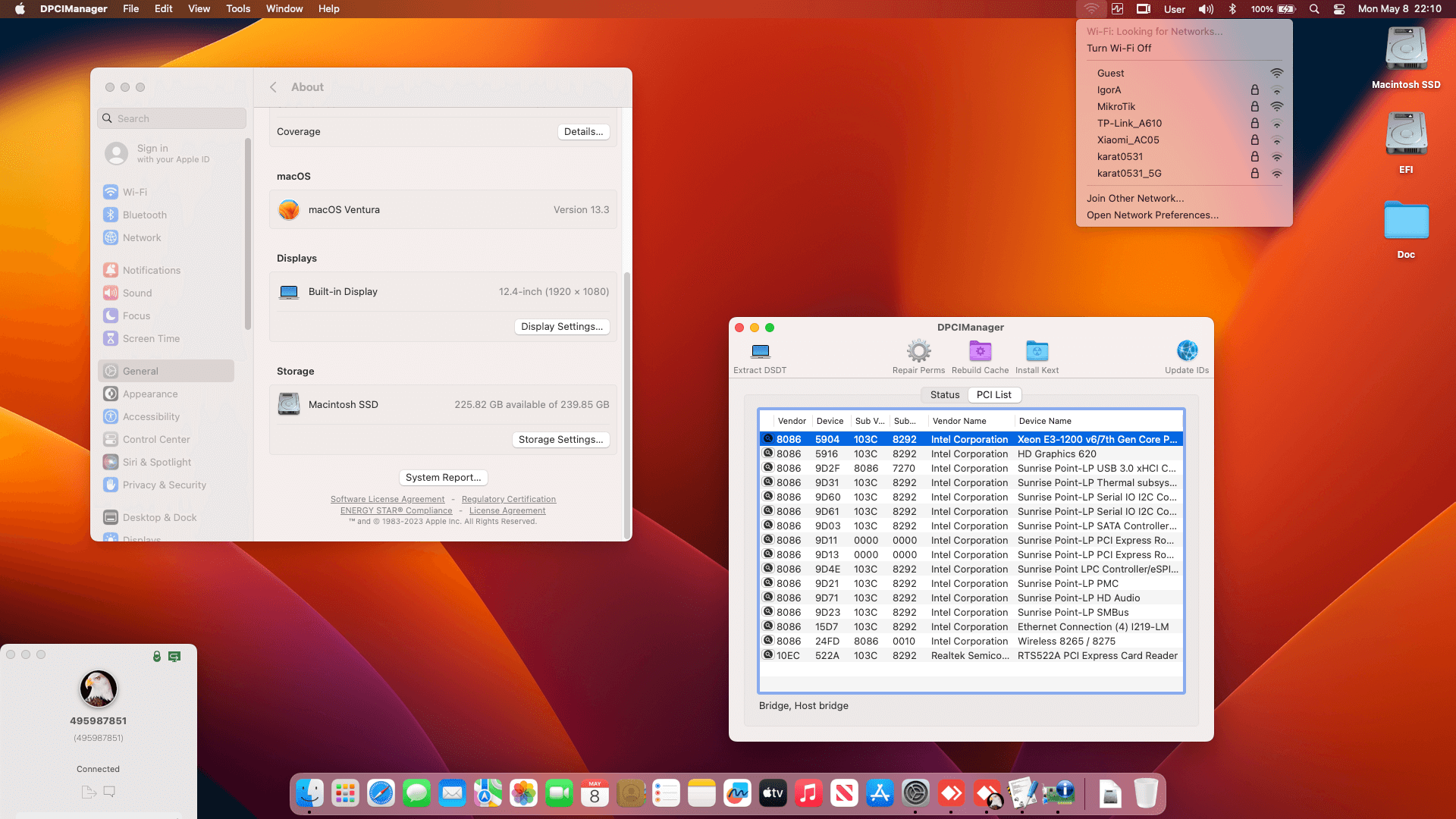Click the Wi-Fi menu bar icon

1091,9
